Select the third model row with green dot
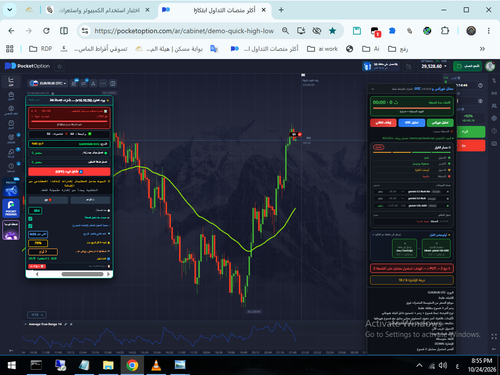The height and width of the screenshot is (375, 500). tap(412, 206)
